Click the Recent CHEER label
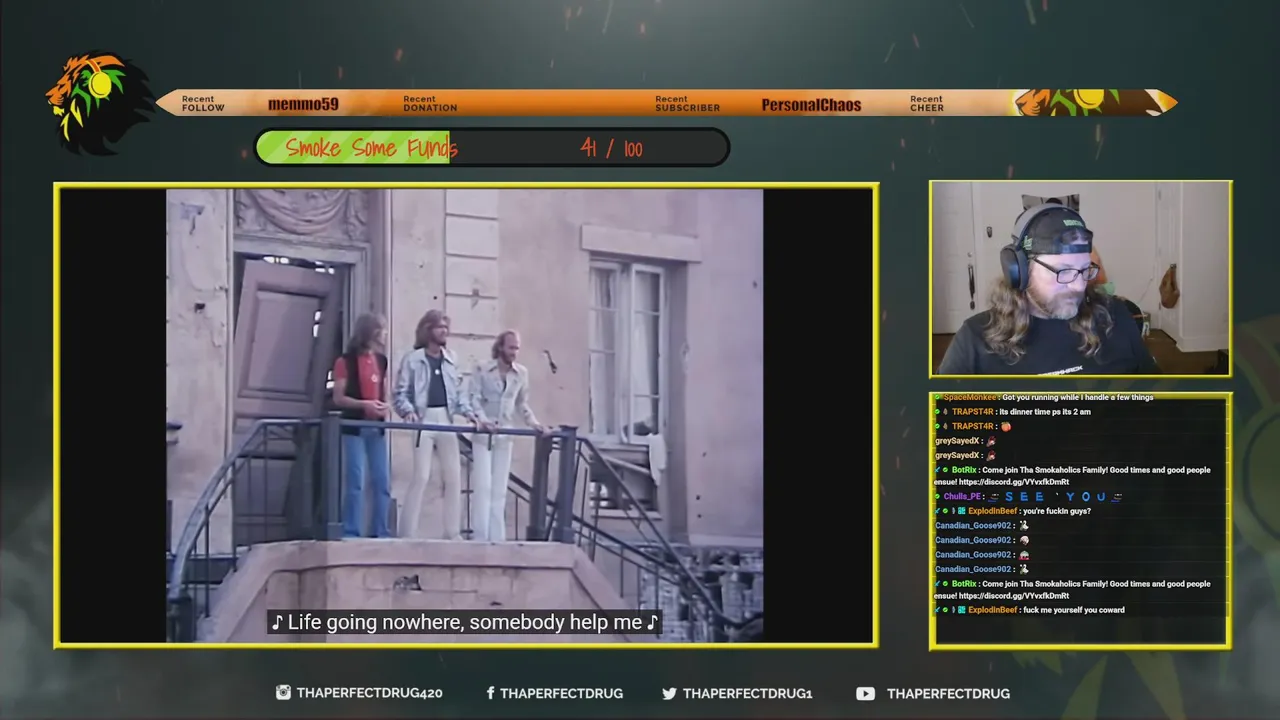The image size is (1280, 720). [926, 103]
